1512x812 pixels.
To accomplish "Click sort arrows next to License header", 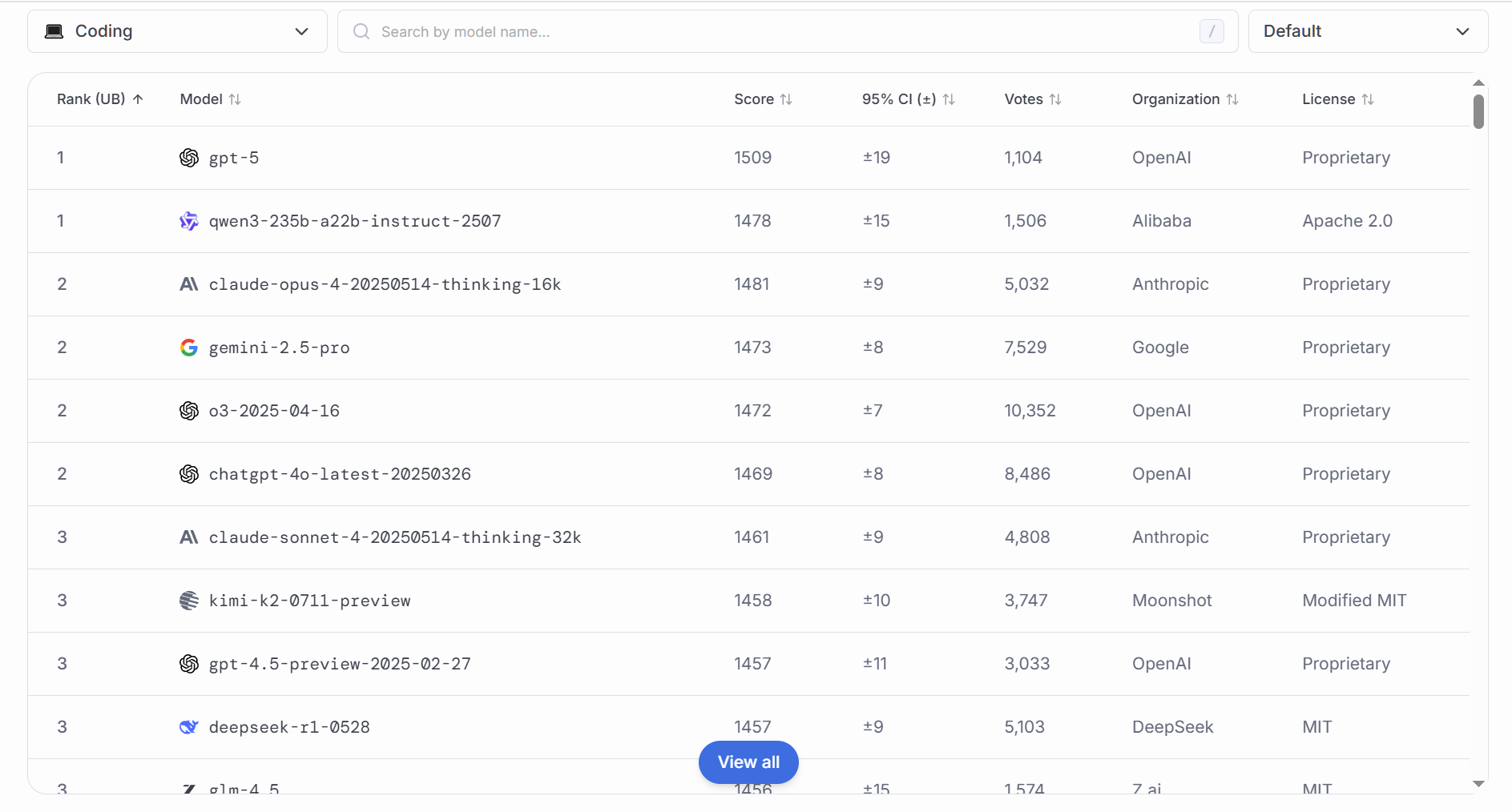I will 1368,99.
